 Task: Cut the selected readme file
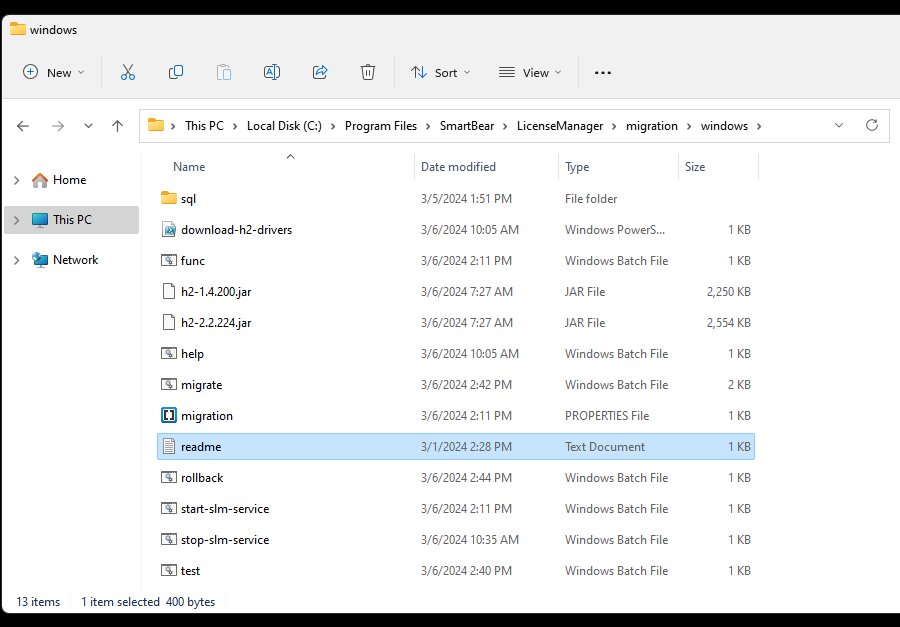[x=128, y=72]
